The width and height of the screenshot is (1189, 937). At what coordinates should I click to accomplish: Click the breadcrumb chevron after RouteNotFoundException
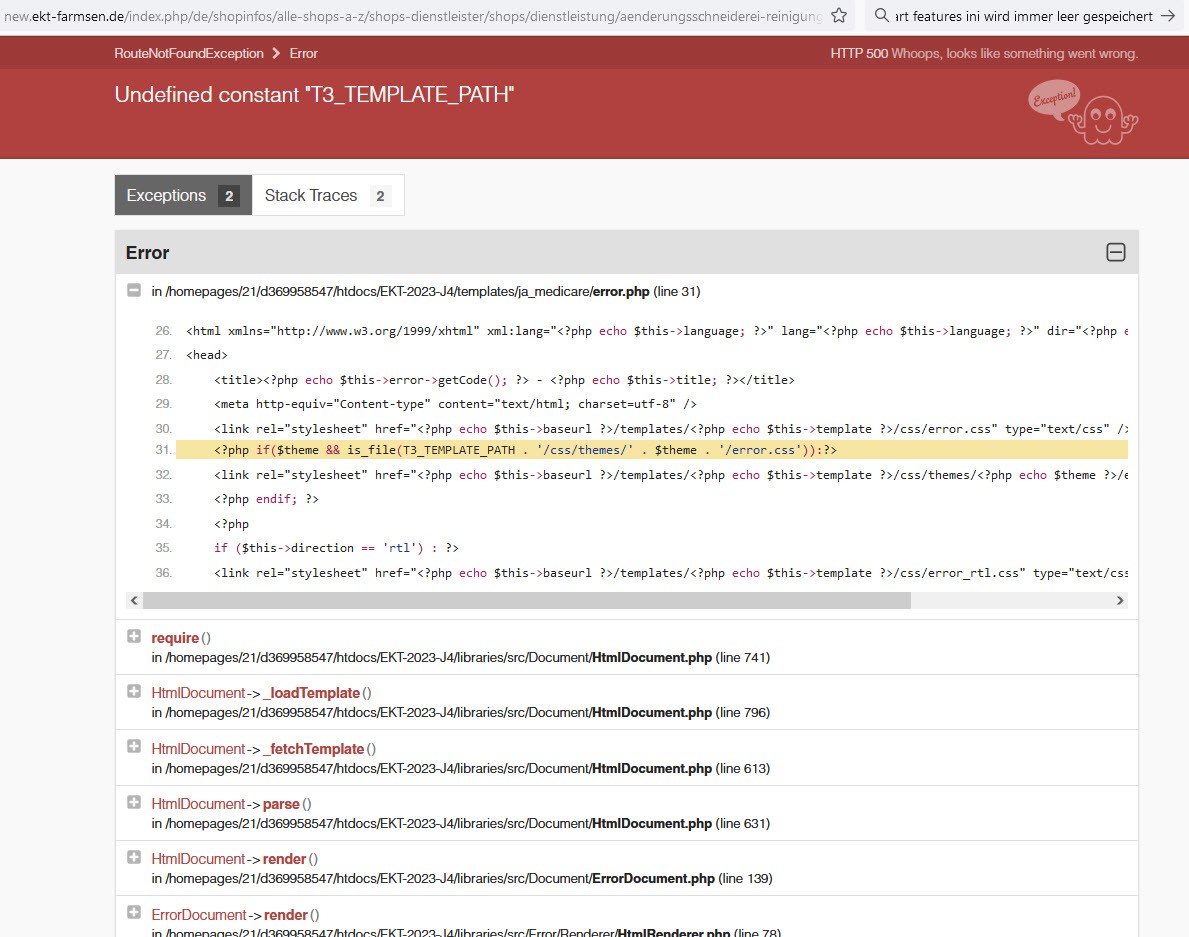point(276,53)
